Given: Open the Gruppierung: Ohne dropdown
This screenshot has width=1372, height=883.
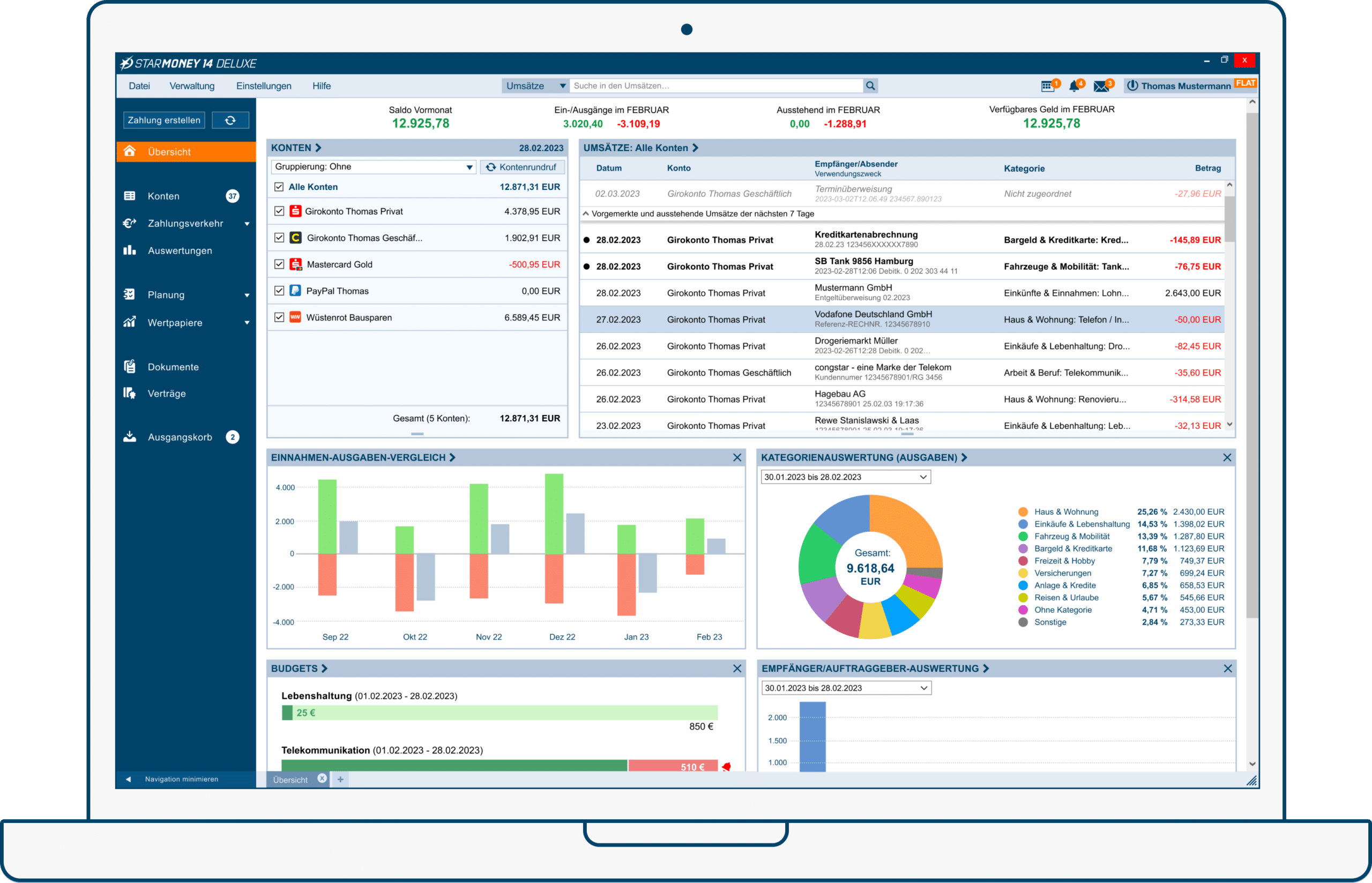Looking at the screenshot, I should [374, 167].
